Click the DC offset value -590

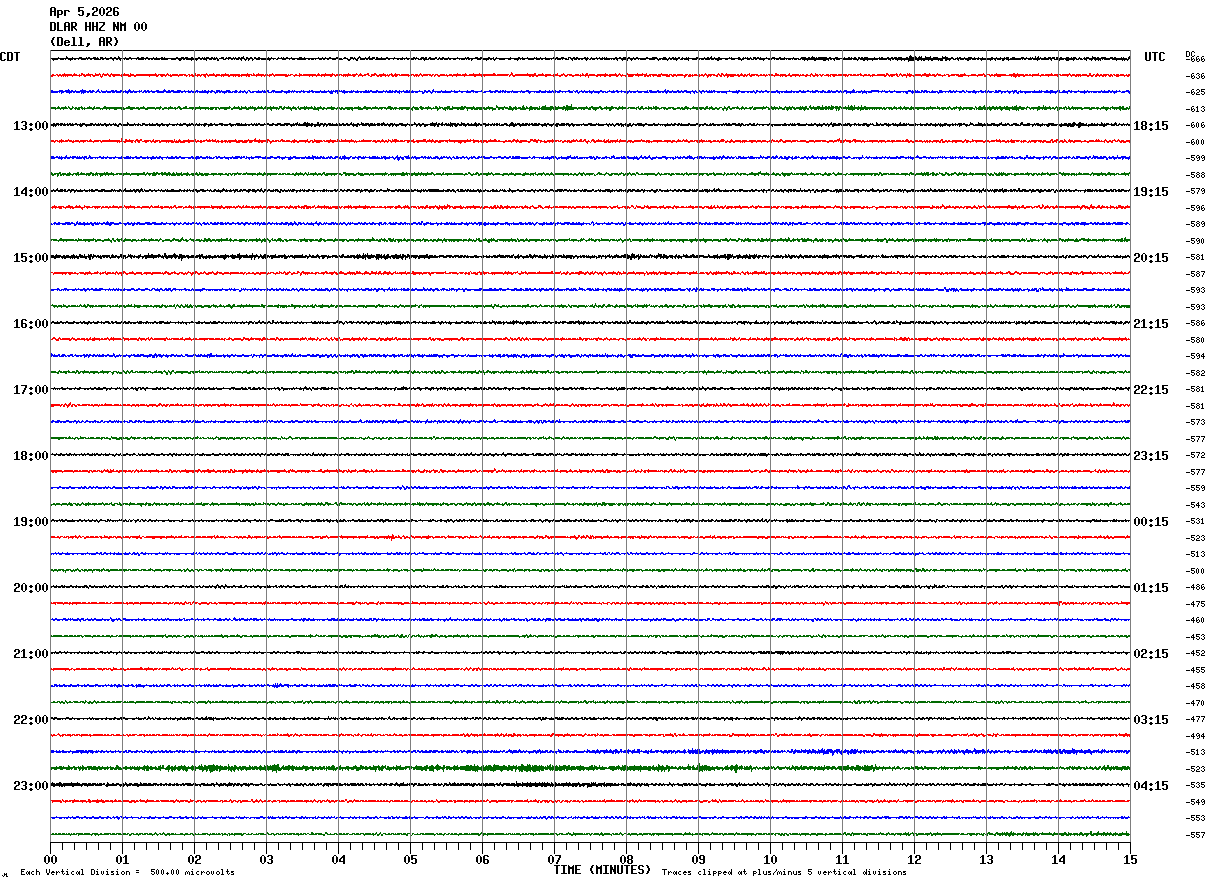point(1195,241)
